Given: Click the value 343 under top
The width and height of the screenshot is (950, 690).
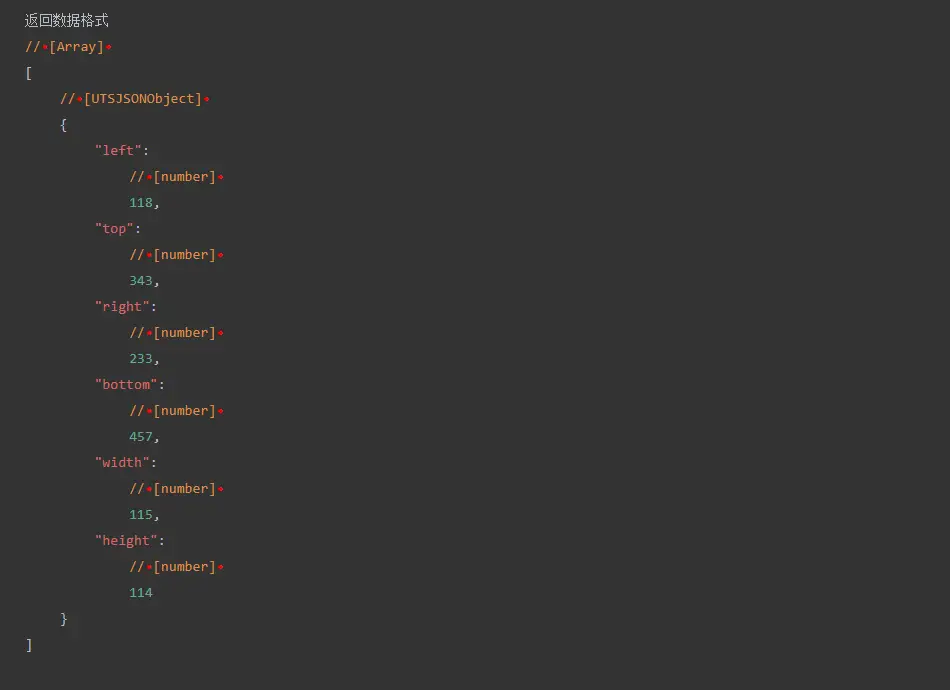Looking at the screenshot, I should [141, 281].
